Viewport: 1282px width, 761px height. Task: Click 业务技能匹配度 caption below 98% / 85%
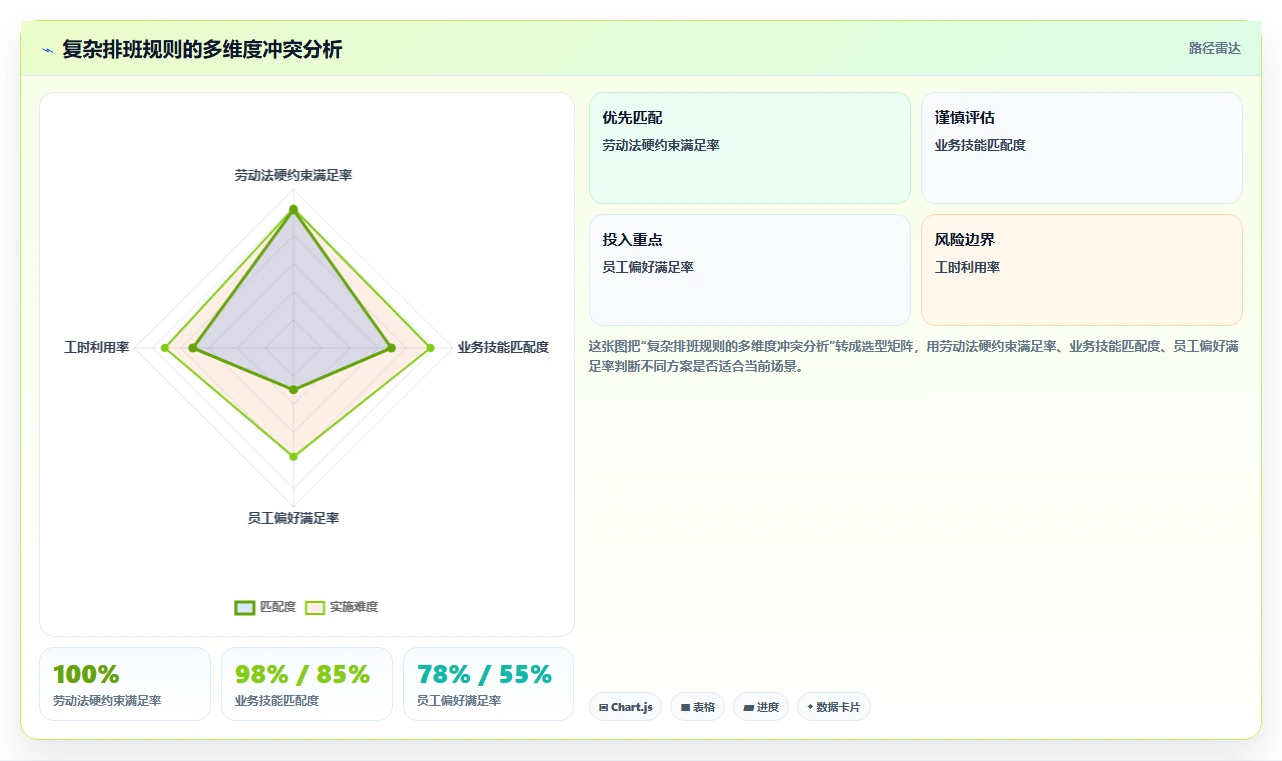click(277, 701)
